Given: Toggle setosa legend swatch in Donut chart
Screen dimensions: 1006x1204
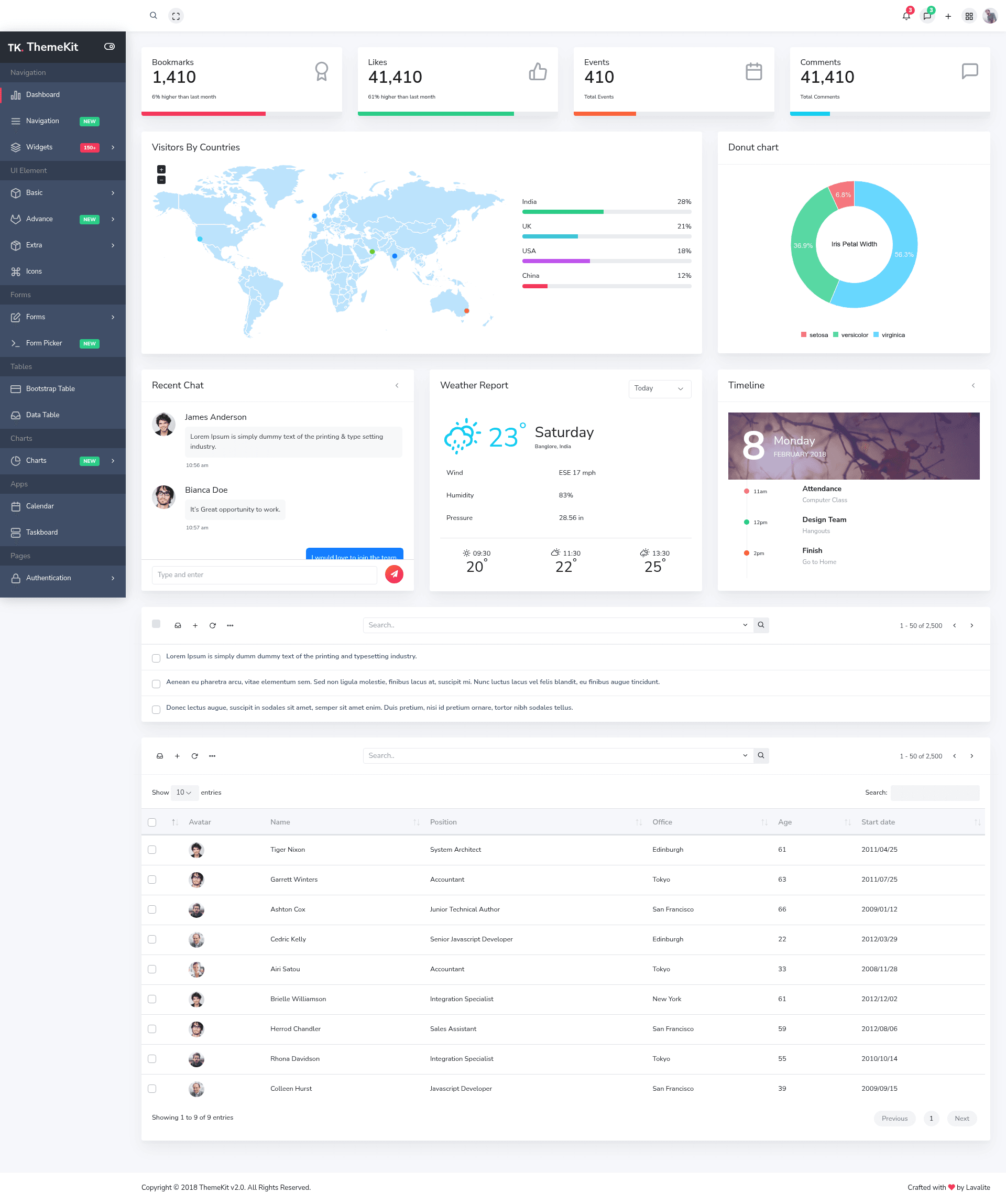Looking at the screenshot, I should pos(804,335).
